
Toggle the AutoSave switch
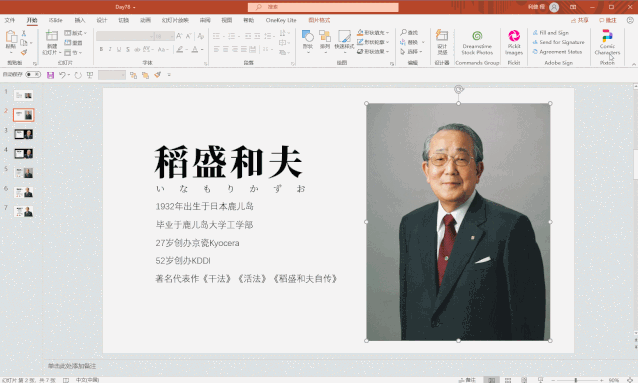tap(33, 74)
